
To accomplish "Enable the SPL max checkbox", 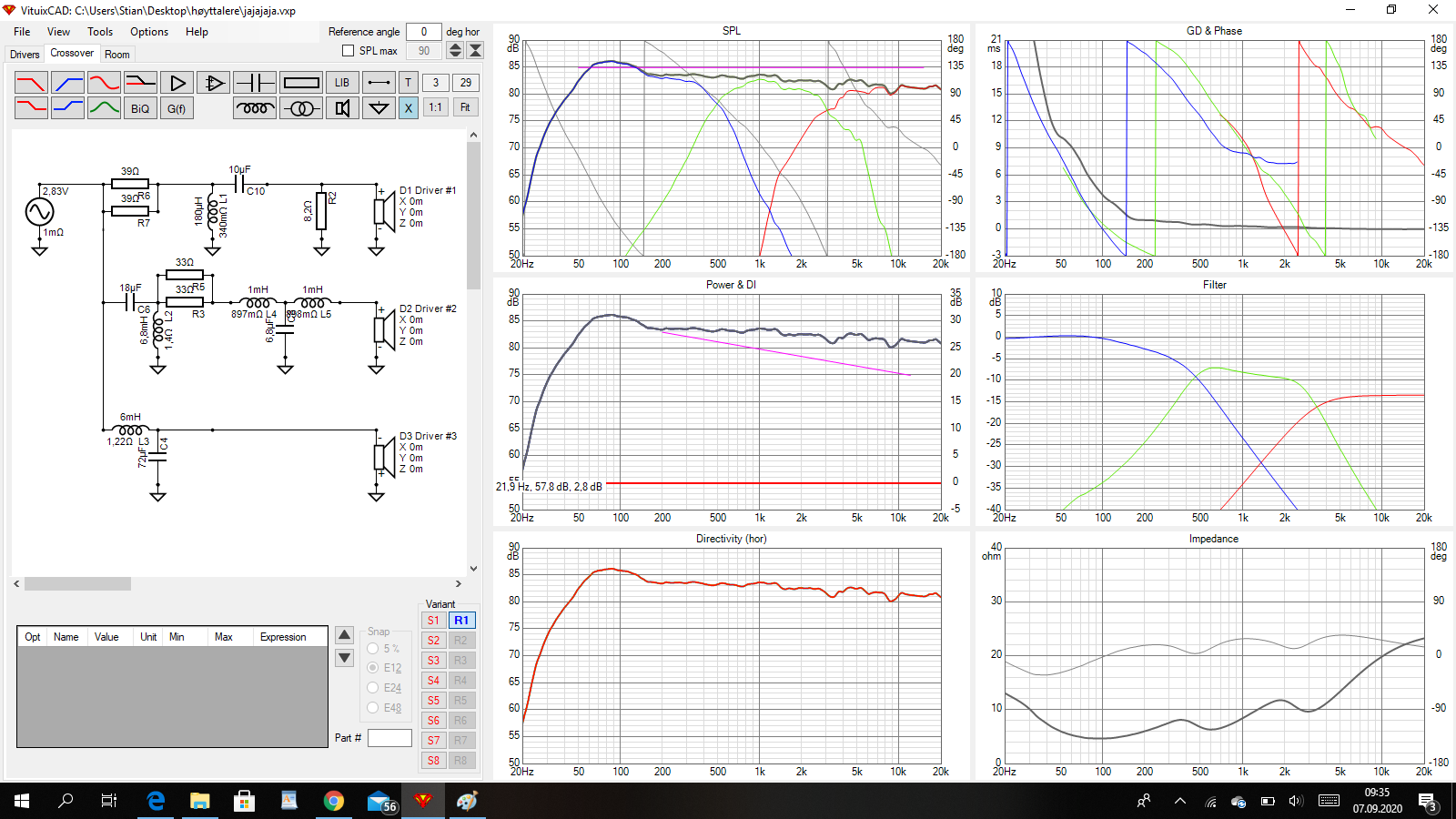I will 348,51.
